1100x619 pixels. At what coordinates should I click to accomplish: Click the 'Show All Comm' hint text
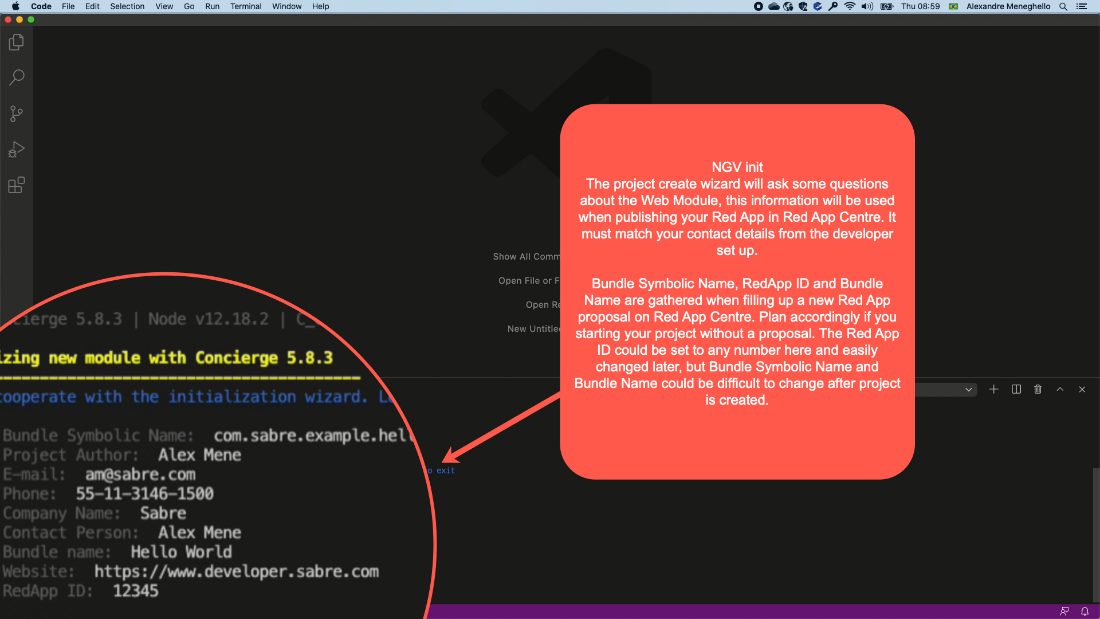pos(526,257)
